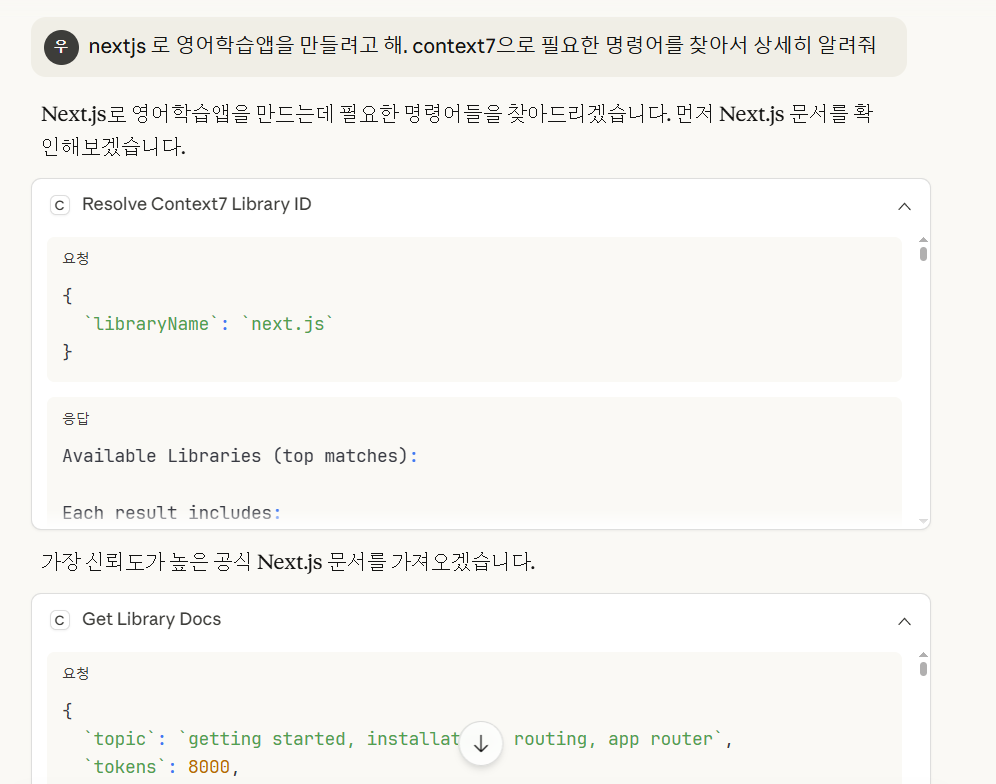The width and height of the screenshot is (996, 784).
Task: Click 'Available Libraries (top matches):' text
Action: (x=240, y=456)
